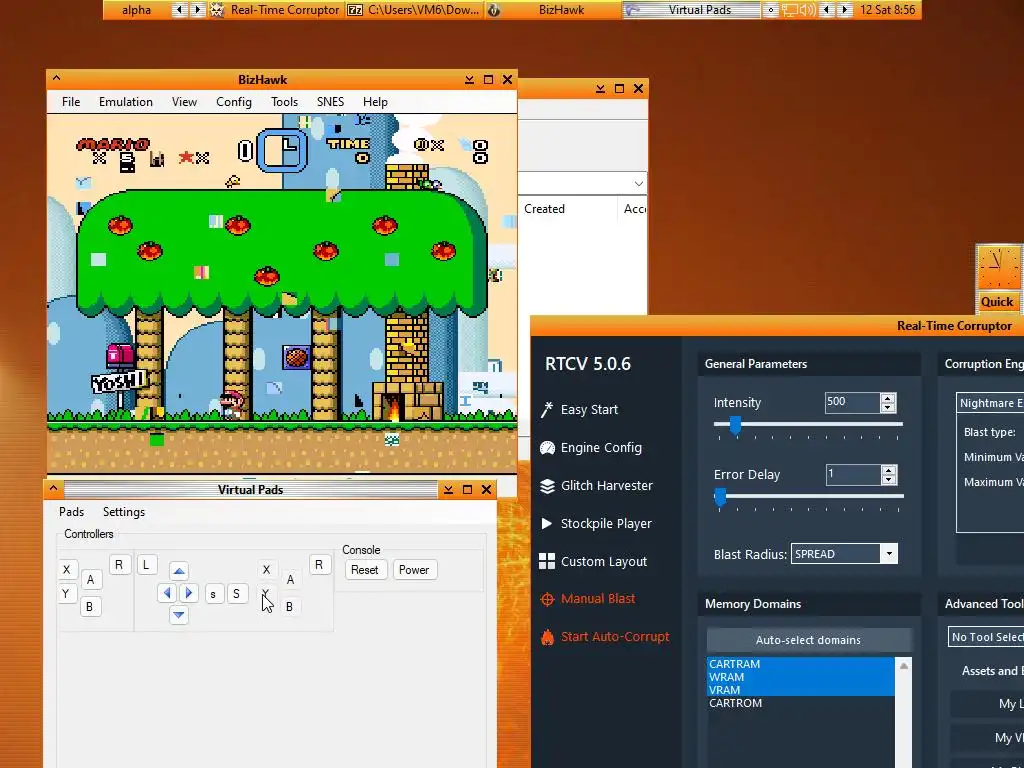
Task: Click the Error Delay value field
Action: pyautogui.click(x=853, y=474)
